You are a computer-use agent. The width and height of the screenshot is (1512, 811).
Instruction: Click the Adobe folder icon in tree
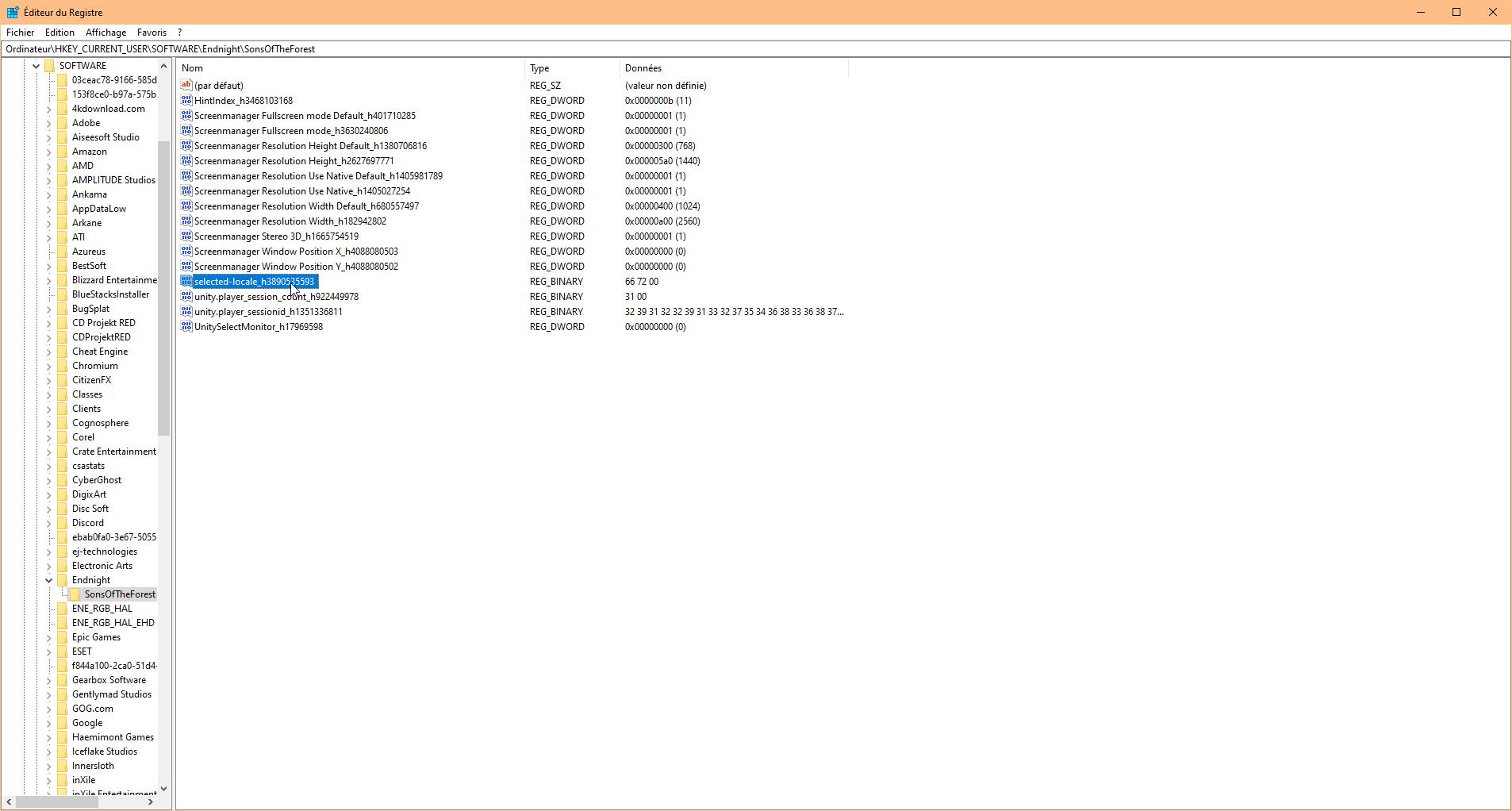[63, 122]
